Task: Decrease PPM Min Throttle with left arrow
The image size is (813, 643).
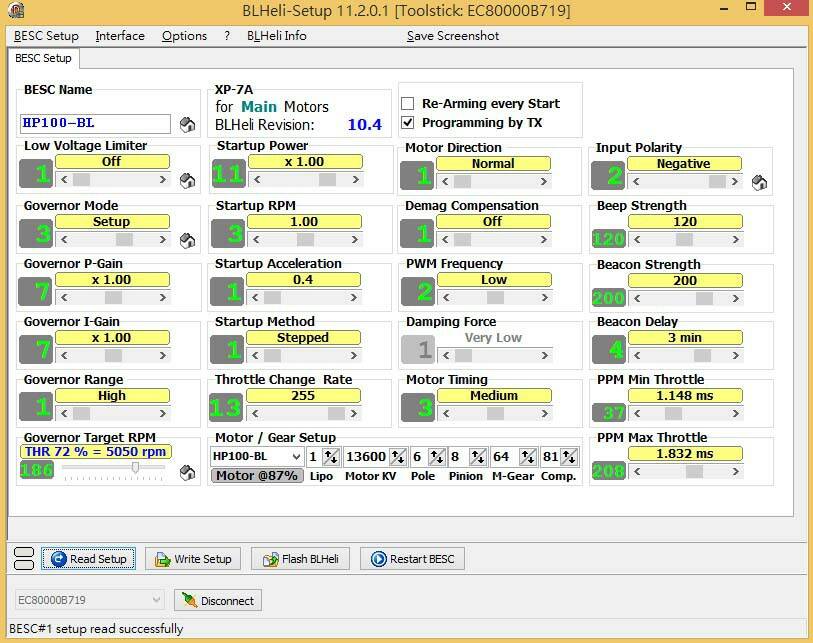Action: 637,414
